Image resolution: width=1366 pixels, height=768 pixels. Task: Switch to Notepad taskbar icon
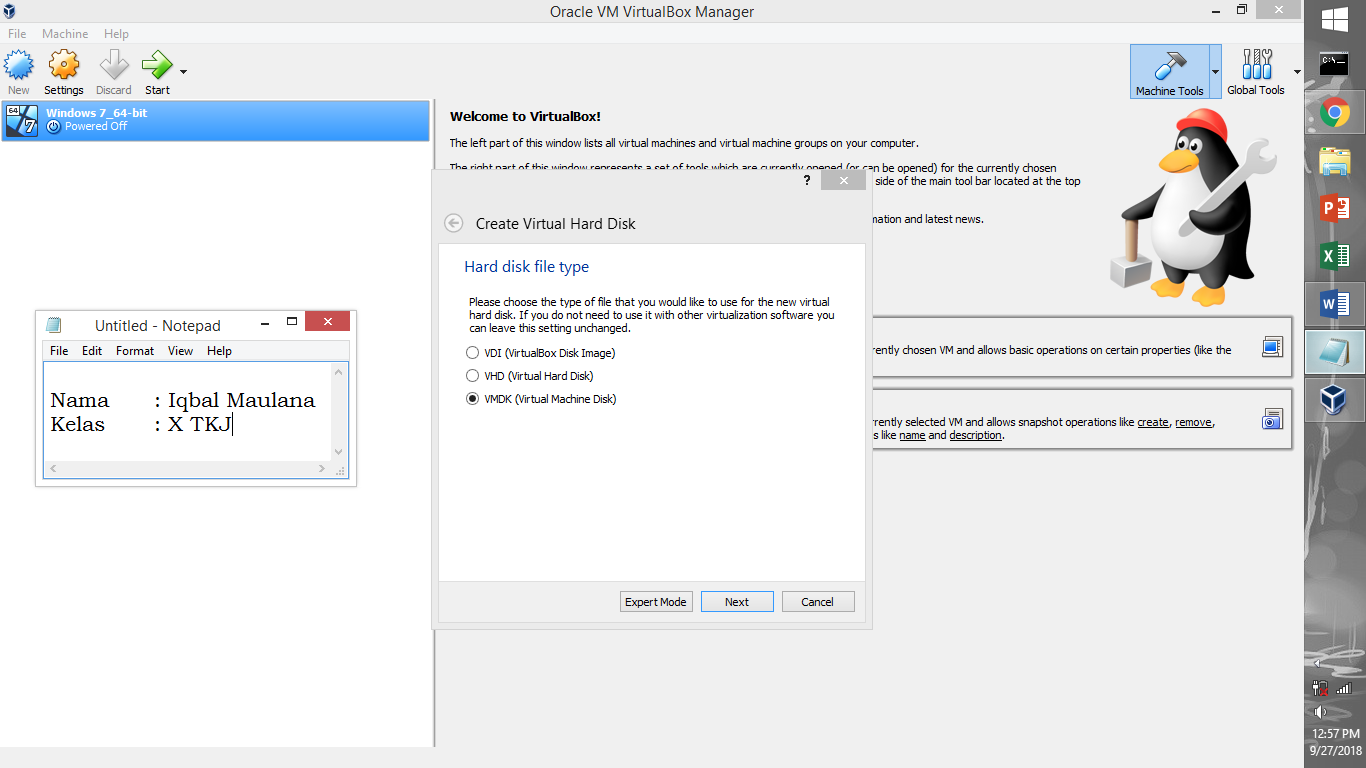pos(1334,352)
